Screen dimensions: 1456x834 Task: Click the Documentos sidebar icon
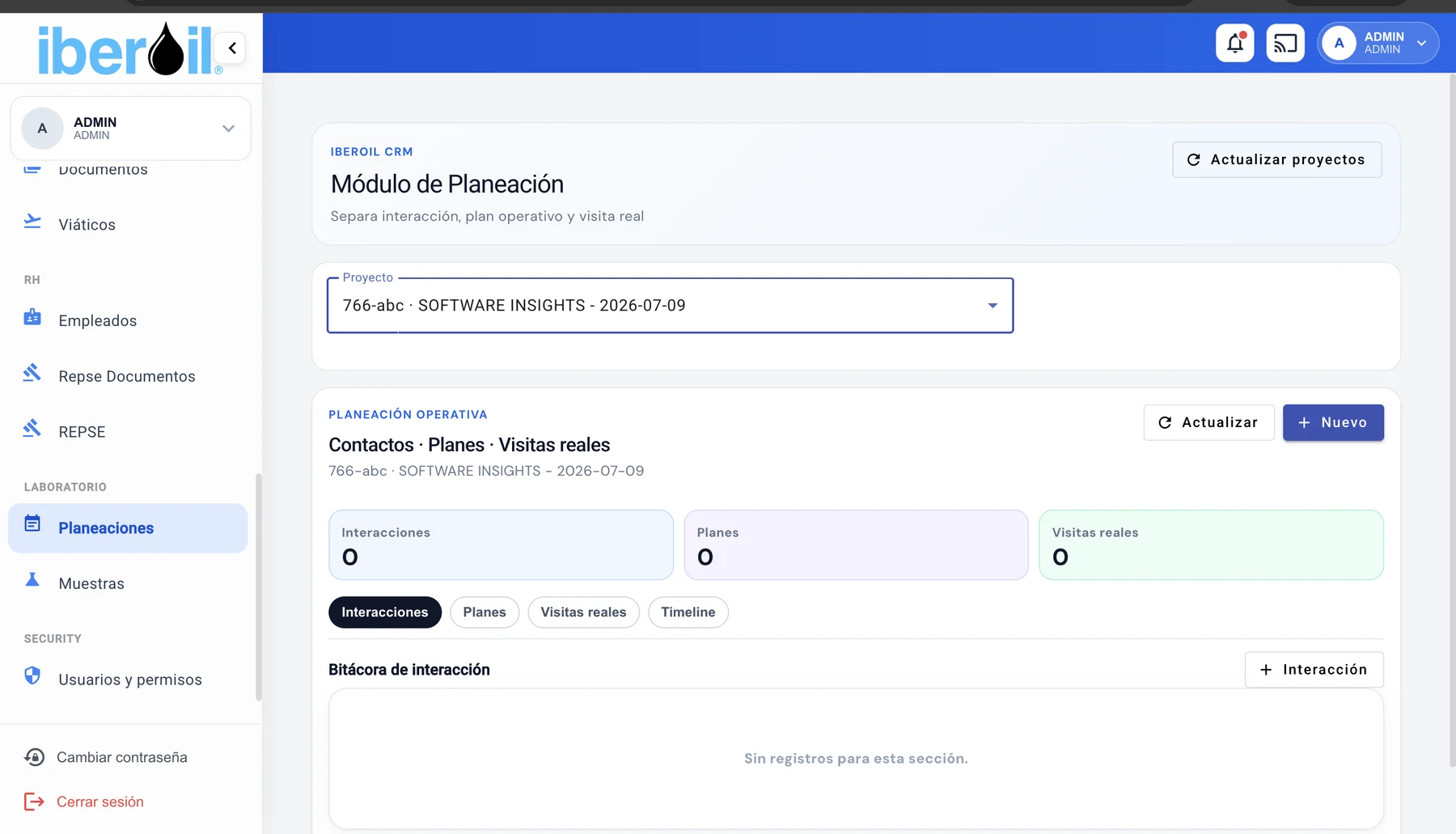(x=32, y=169)
